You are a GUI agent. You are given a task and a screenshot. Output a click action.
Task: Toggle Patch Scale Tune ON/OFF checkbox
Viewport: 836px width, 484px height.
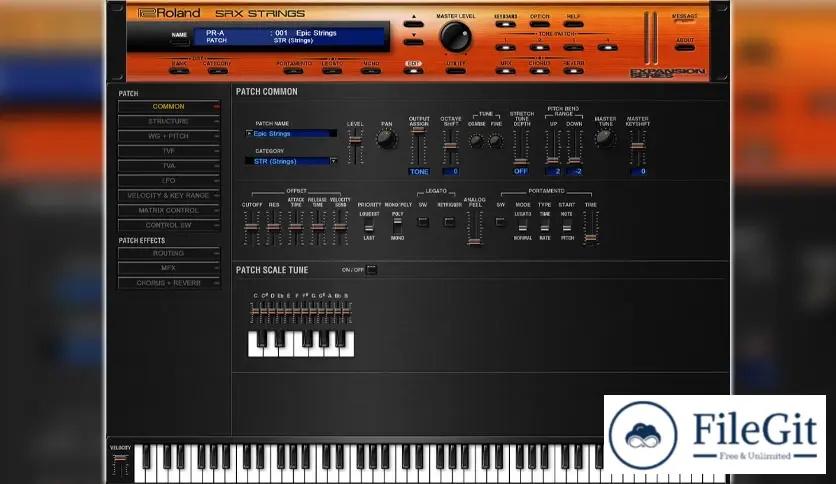[x=372, y=270]
